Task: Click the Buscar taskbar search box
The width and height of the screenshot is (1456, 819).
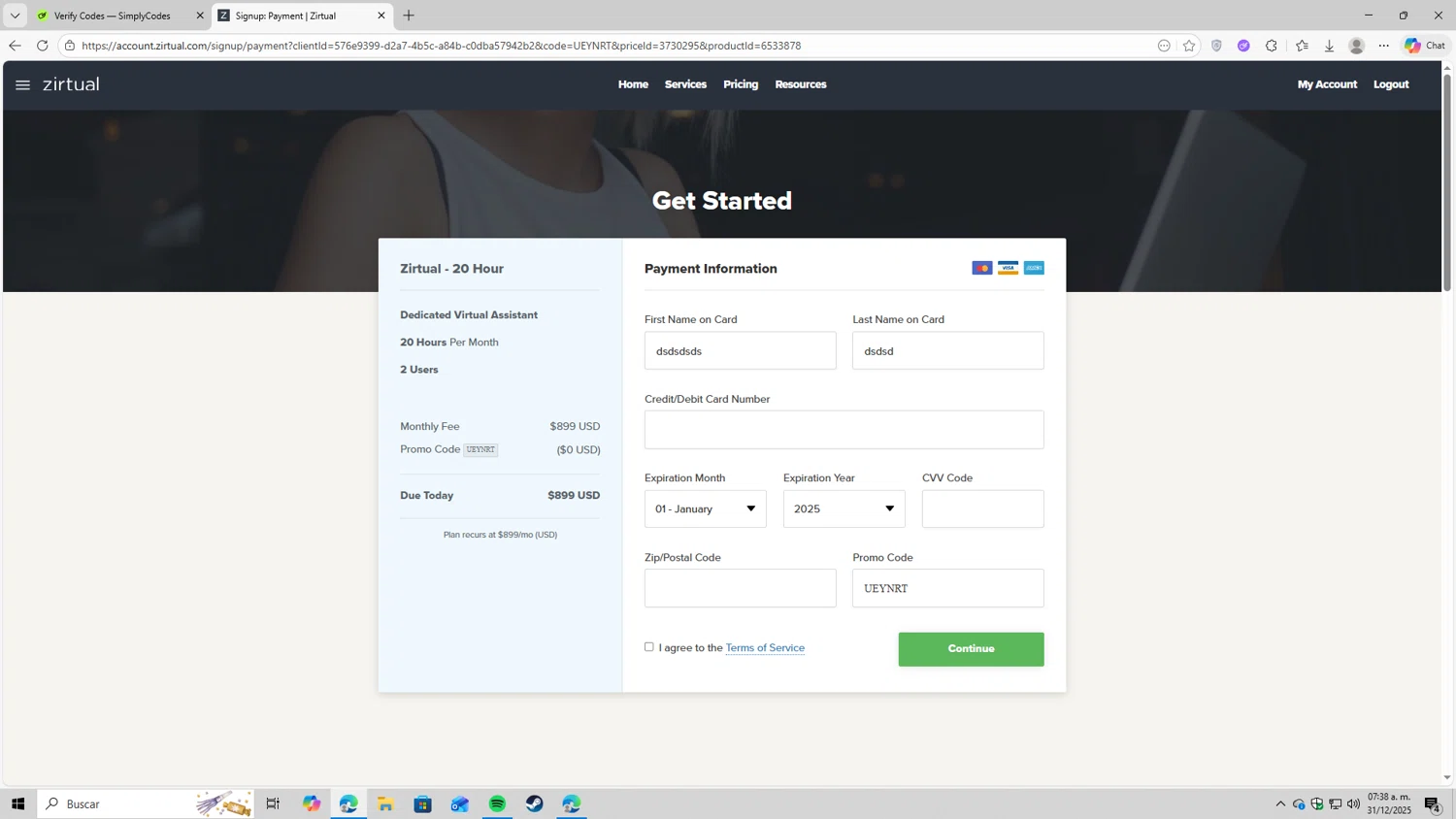Action: pyautogui.click(x=146, y=803)
